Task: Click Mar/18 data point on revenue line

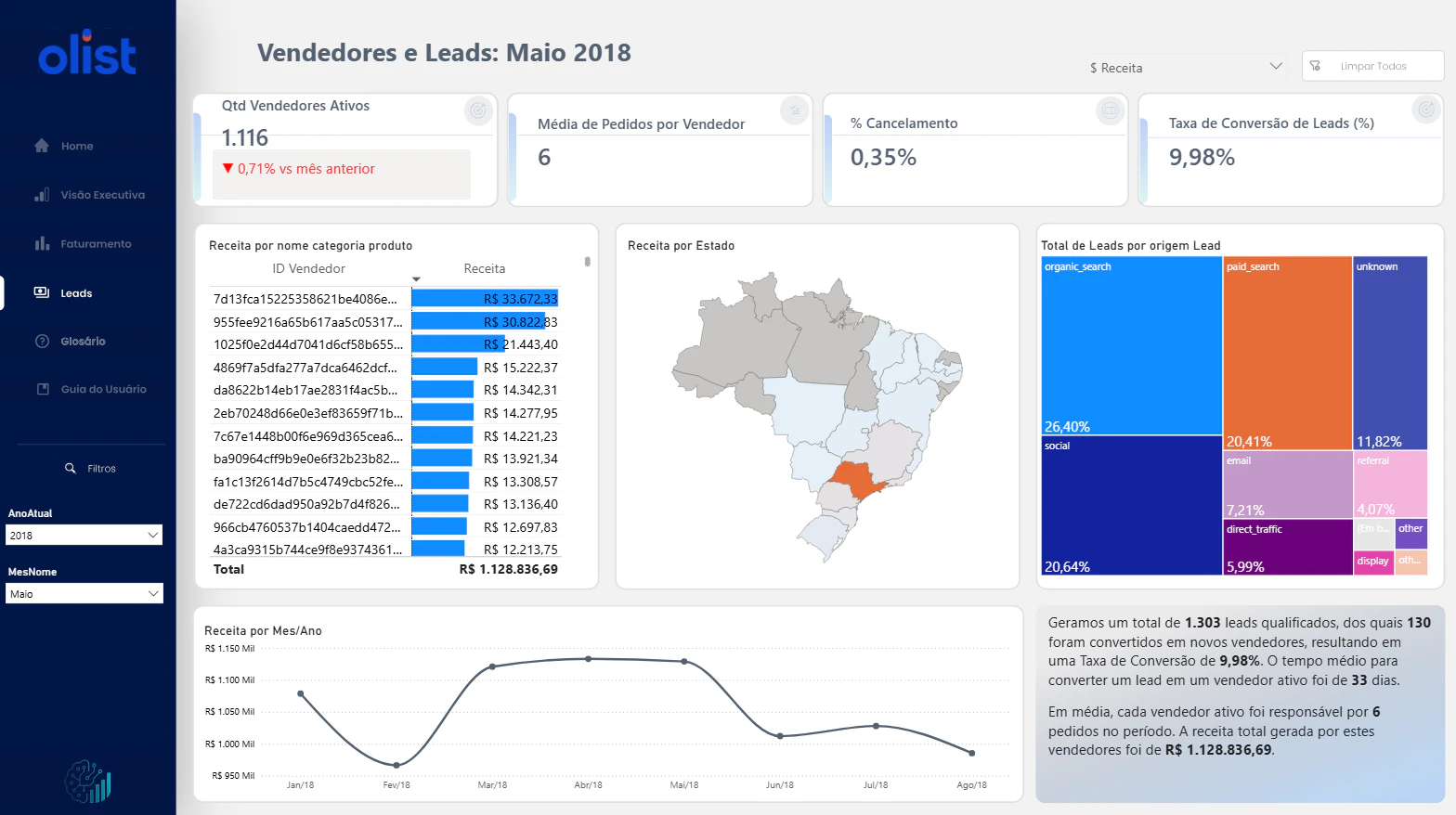Action: 492,666
